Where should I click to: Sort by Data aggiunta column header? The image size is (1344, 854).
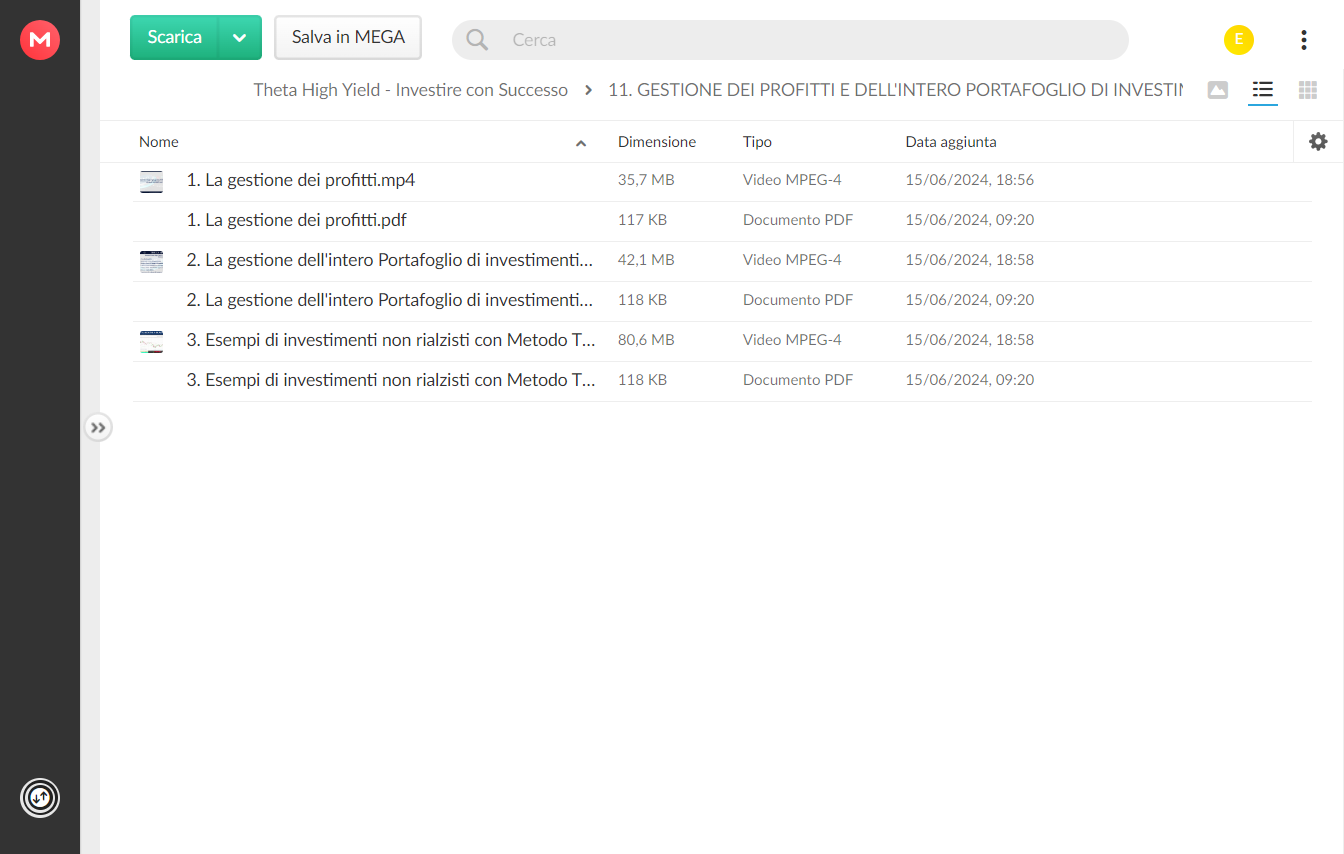coord(951,142)
